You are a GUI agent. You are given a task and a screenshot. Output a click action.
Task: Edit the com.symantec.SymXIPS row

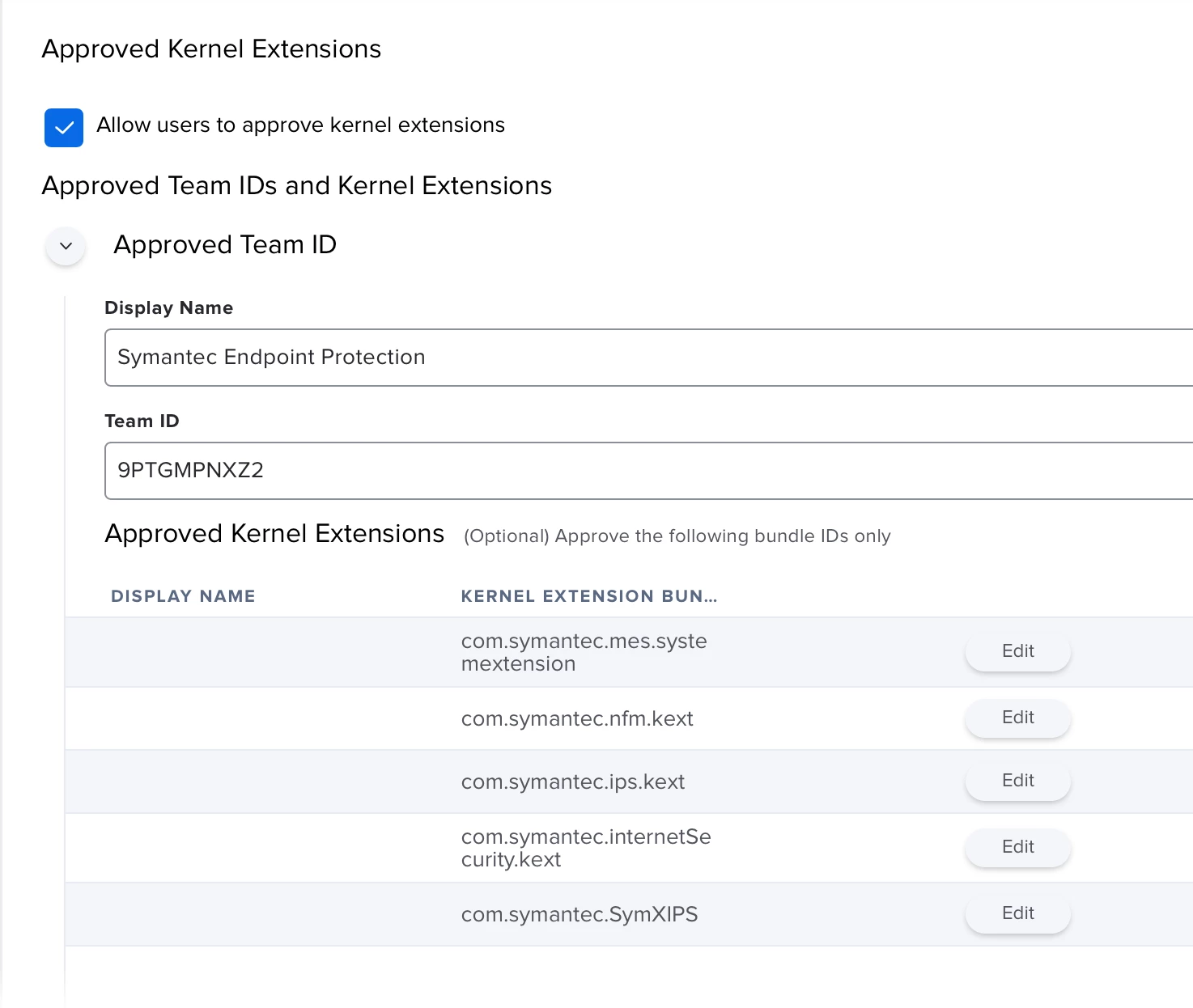[x=1018, y=913]
